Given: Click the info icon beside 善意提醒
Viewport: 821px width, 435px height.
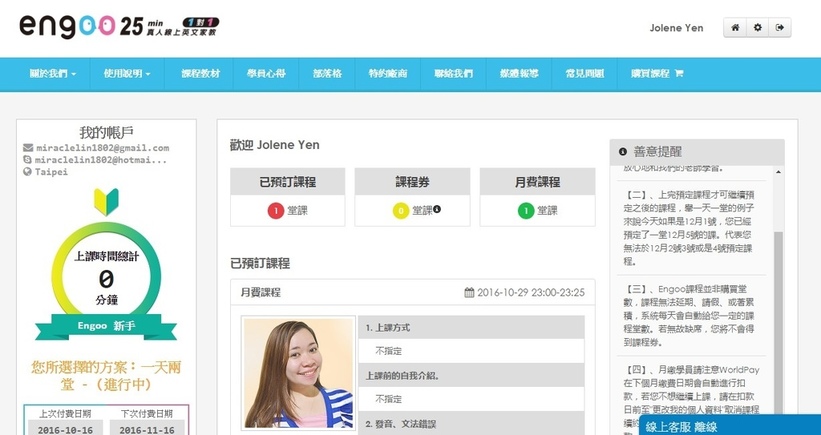Looking at the screenshot, I should 623,152.
